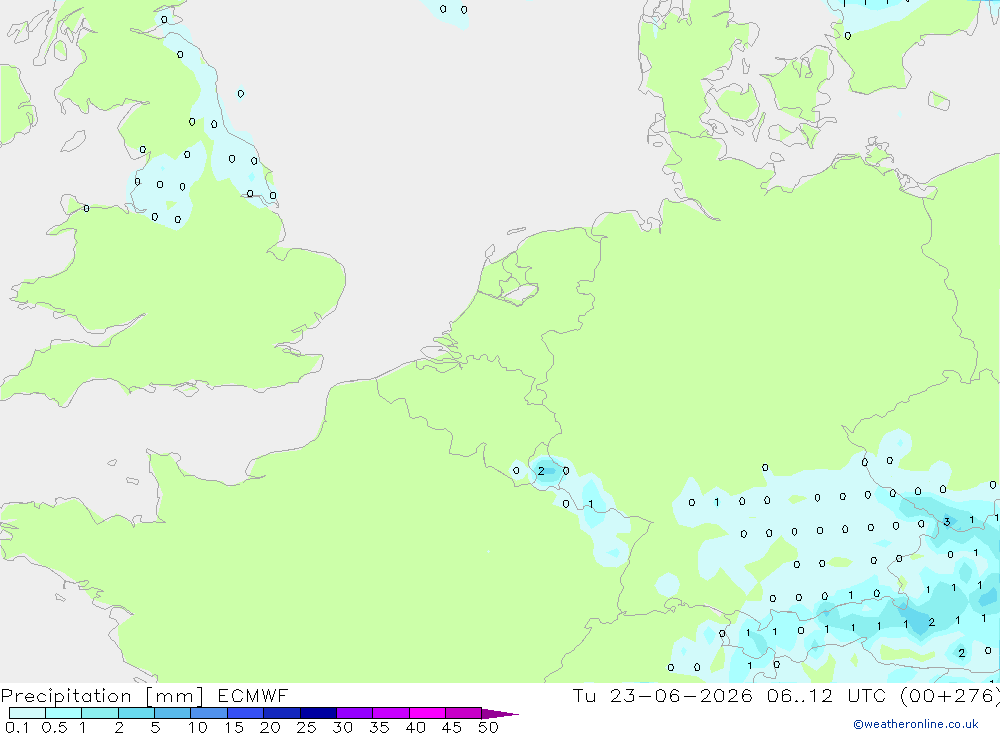Screen dimensions: 1000x733
Task: Click the '0.1' legend scale label
Action: pyautogui.click(x=17, y=727)
